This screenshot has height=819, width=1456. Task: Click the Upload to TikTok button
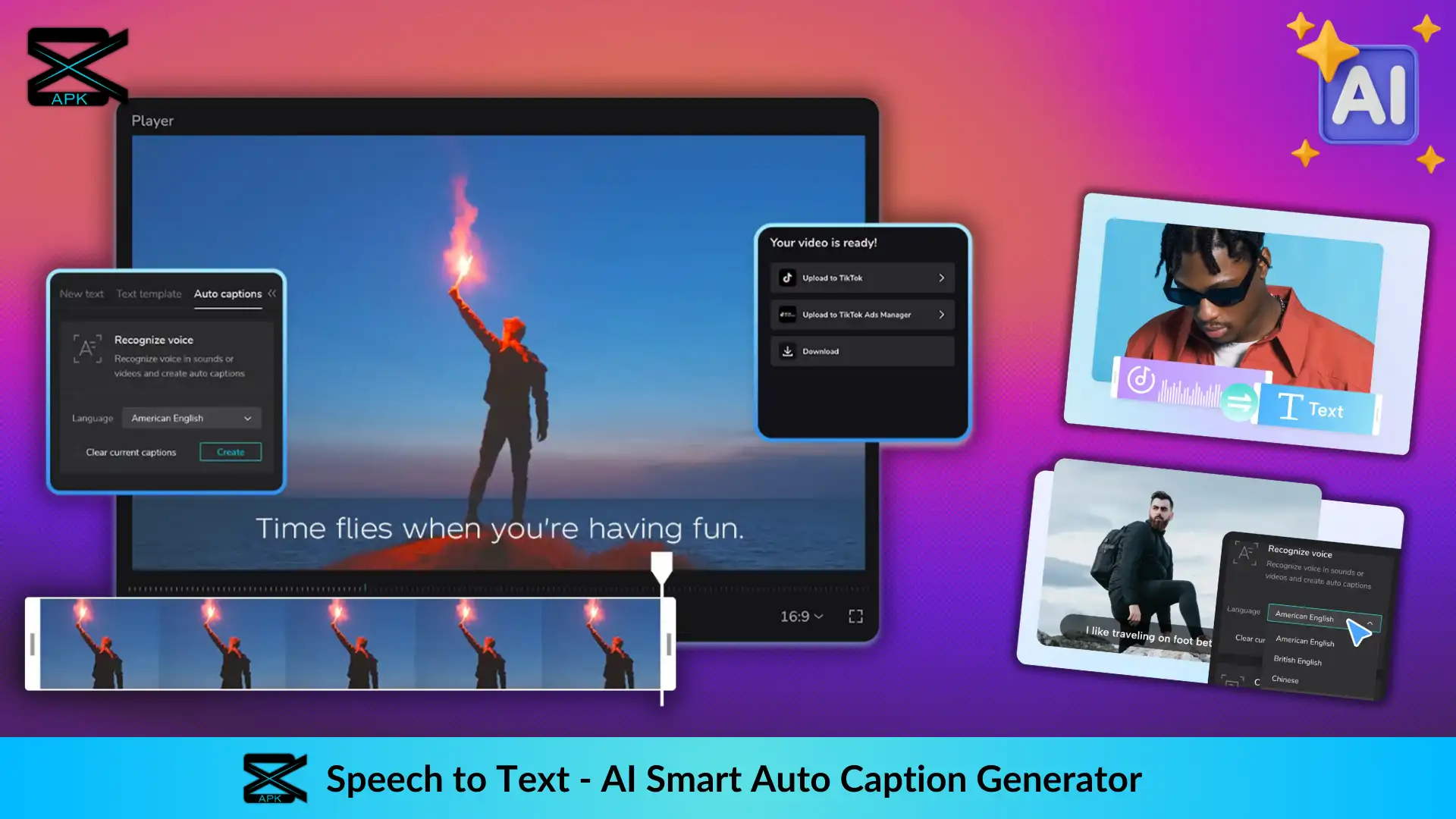(x=862, y=278)
